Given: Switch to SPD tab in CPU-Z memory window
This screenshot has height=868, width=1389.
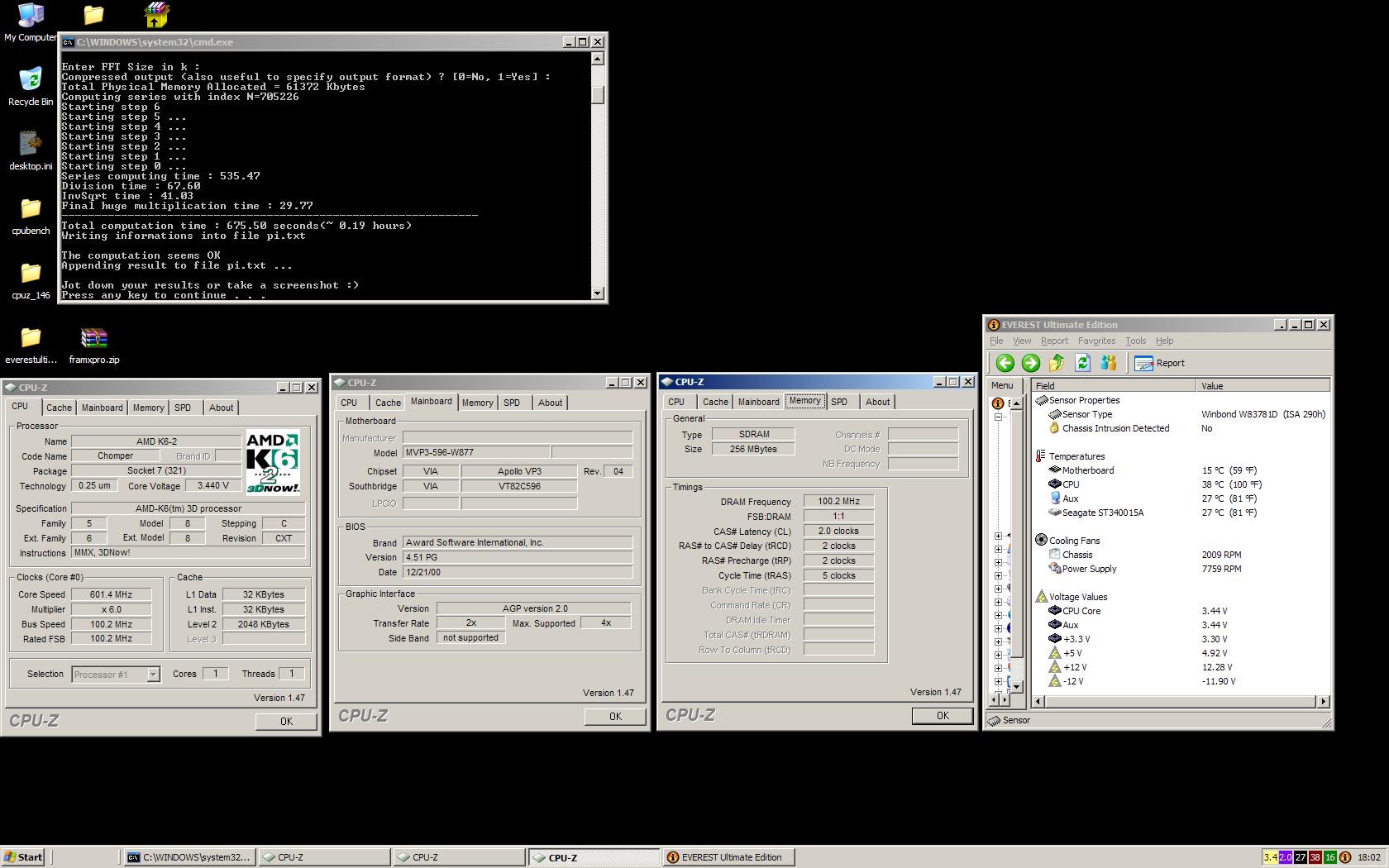Looking at the screenshot, I should click(x=838, y=402).
